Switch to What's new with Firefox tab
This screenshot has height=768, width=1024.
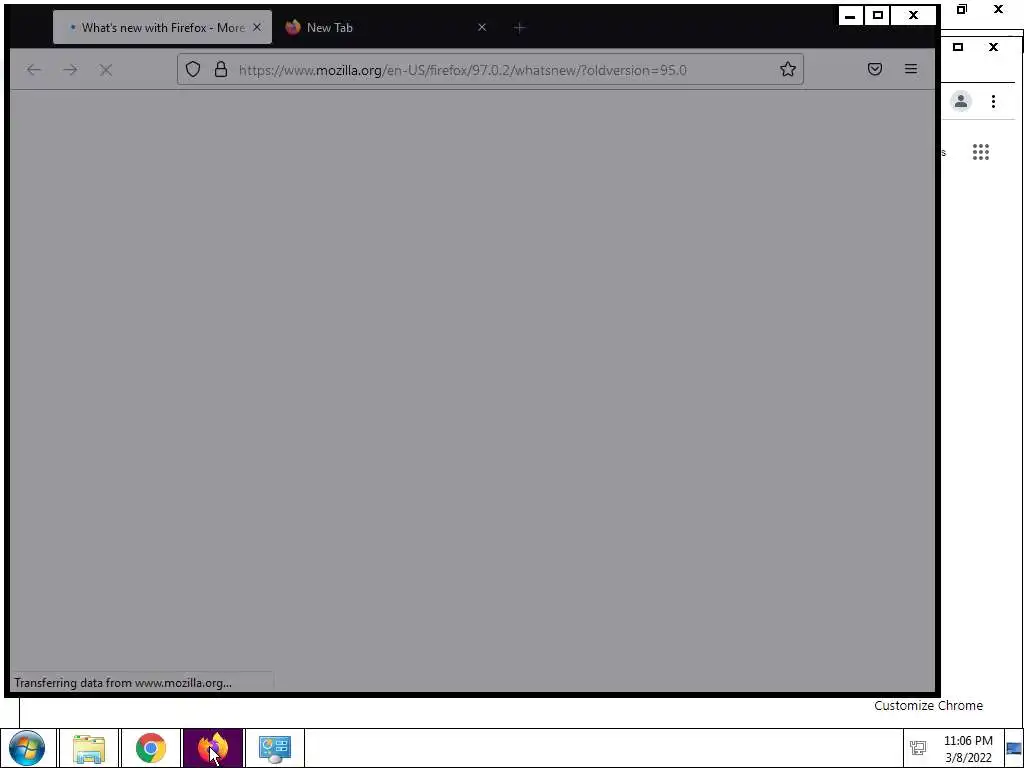[162, 27]
